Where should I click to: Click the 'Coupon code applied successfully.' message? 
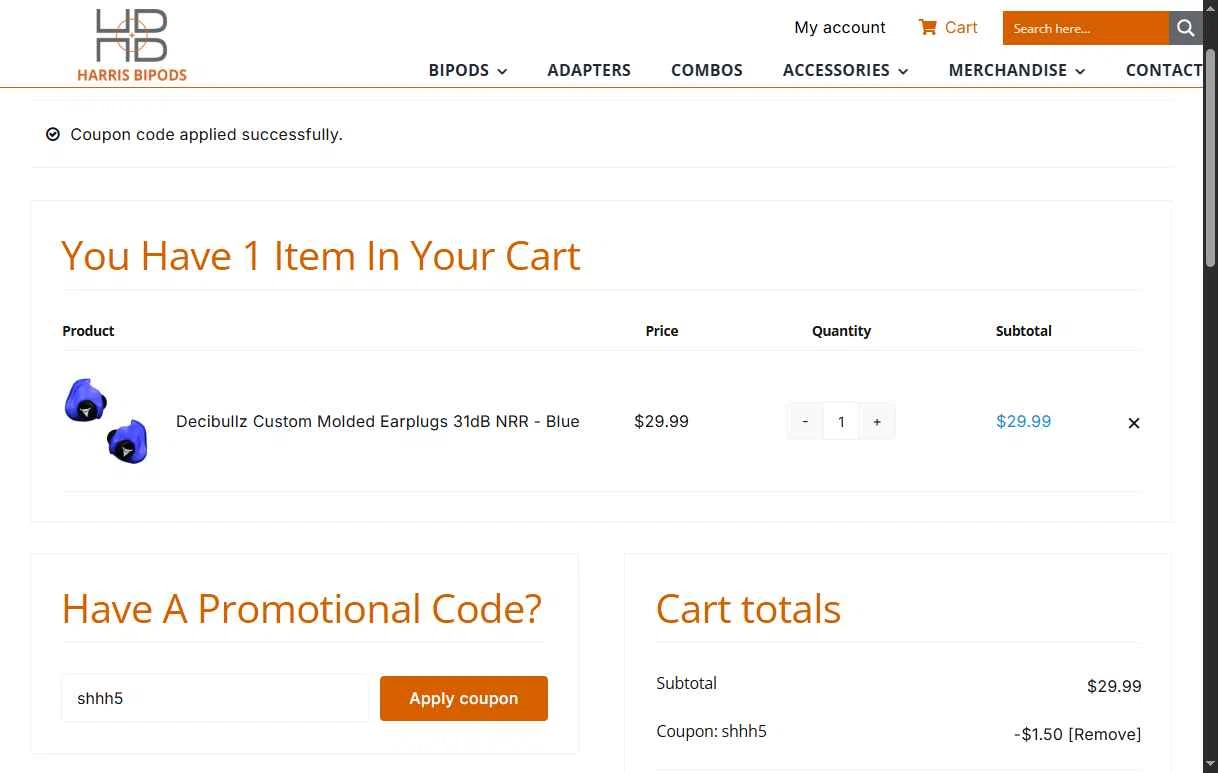[x=206, y=134]
